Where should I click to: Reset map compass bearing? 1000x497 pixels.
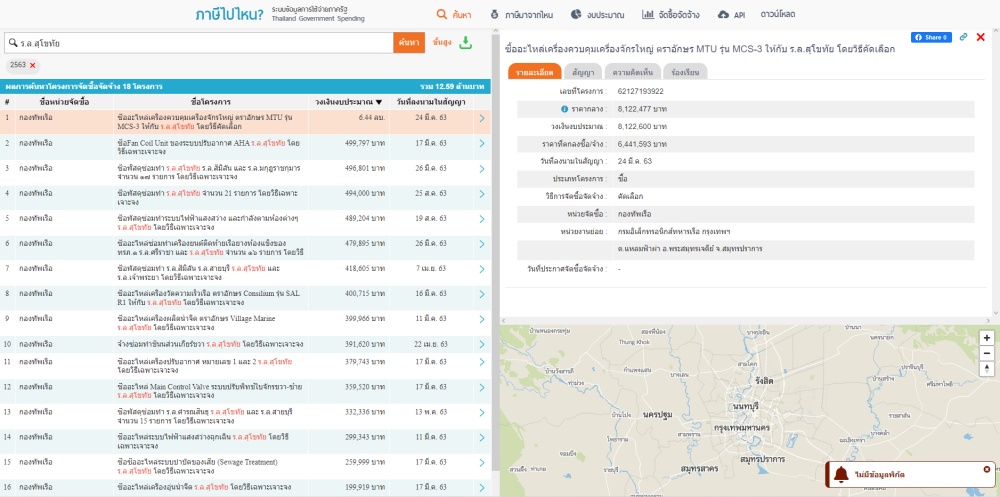(987, 370)
